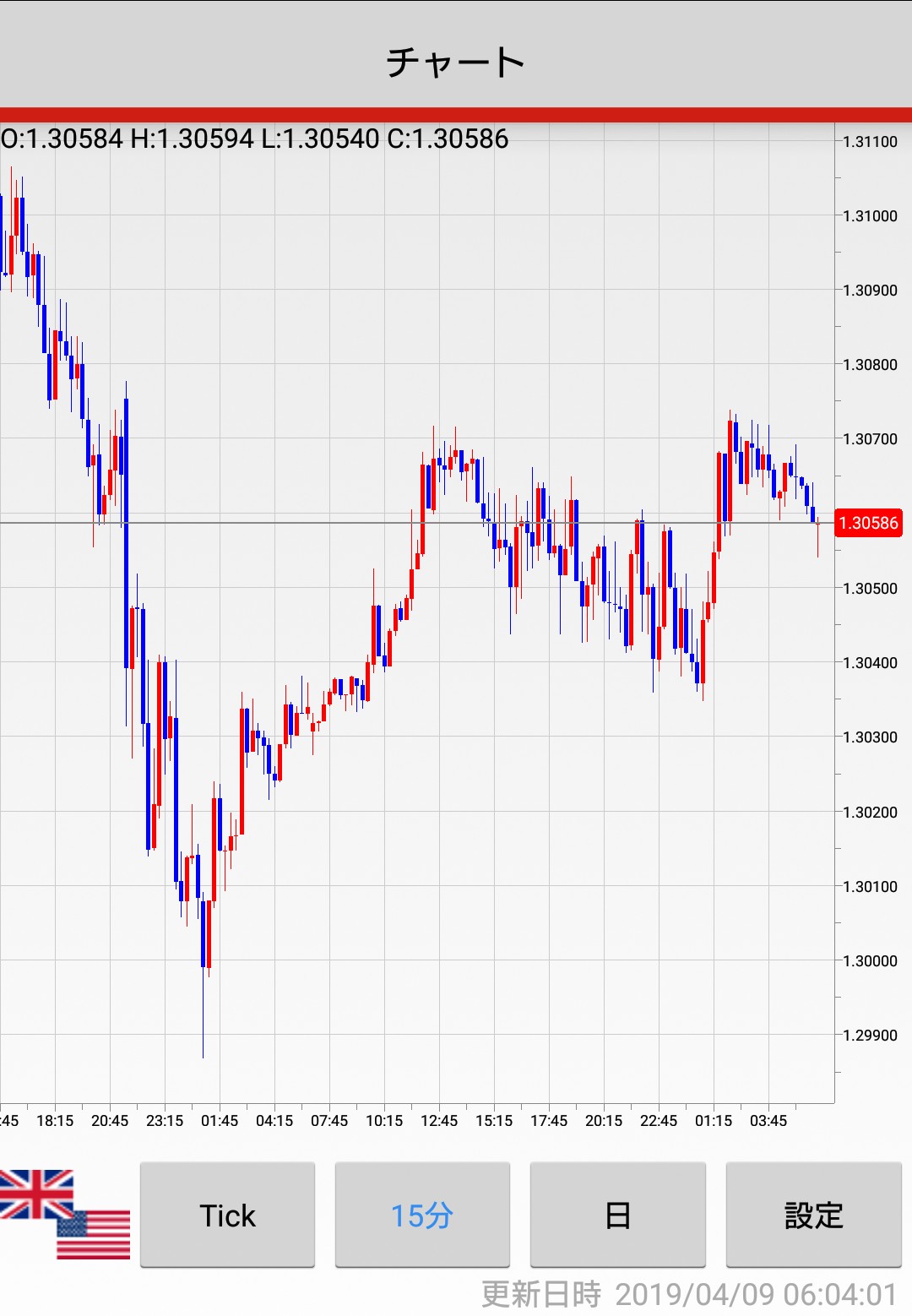912x1316 pixels.
Task: Tap the 更新日時 update timestamp
Action: point(688,1294)
